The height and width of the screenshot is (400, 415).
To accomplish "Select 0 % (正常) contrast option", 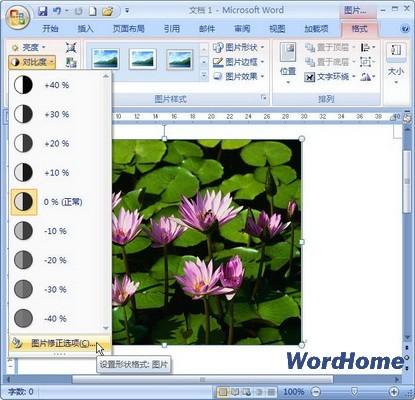I will pyautogui.click(x=57, y=202).
